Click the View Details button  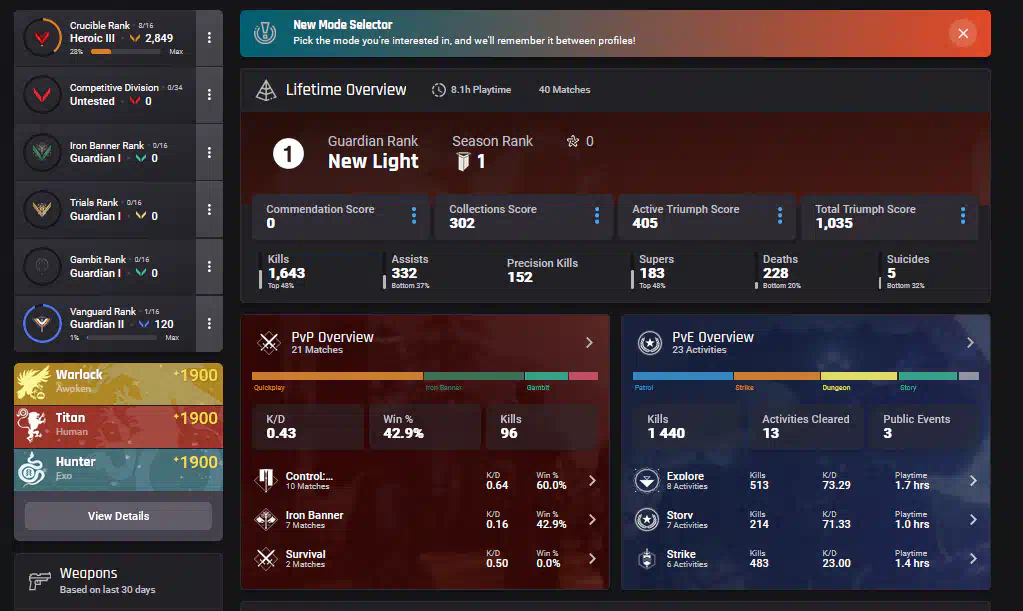118,516
